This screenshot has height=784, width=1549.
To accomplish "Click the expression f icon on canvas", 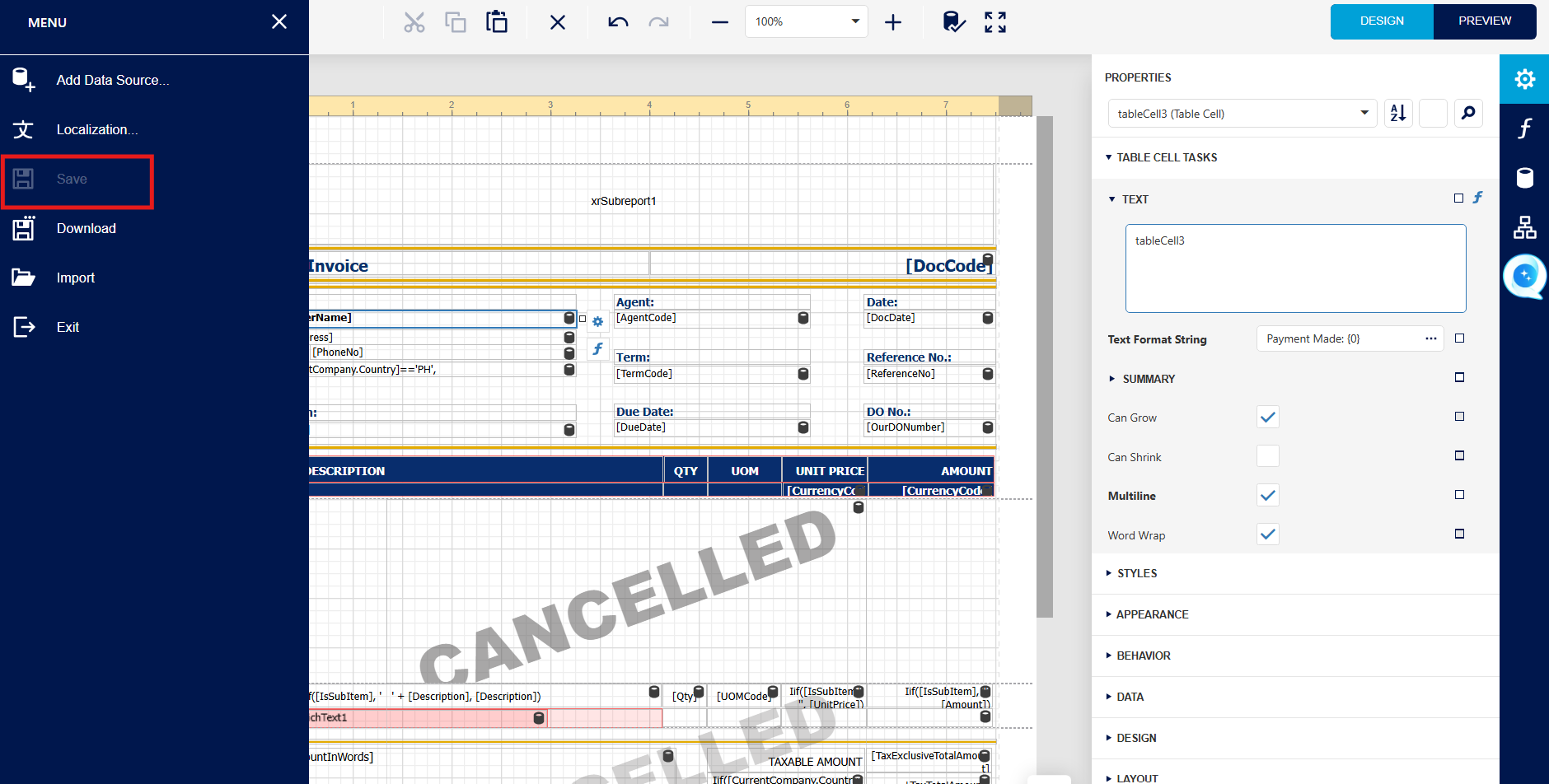I will [x=598, y=349].
